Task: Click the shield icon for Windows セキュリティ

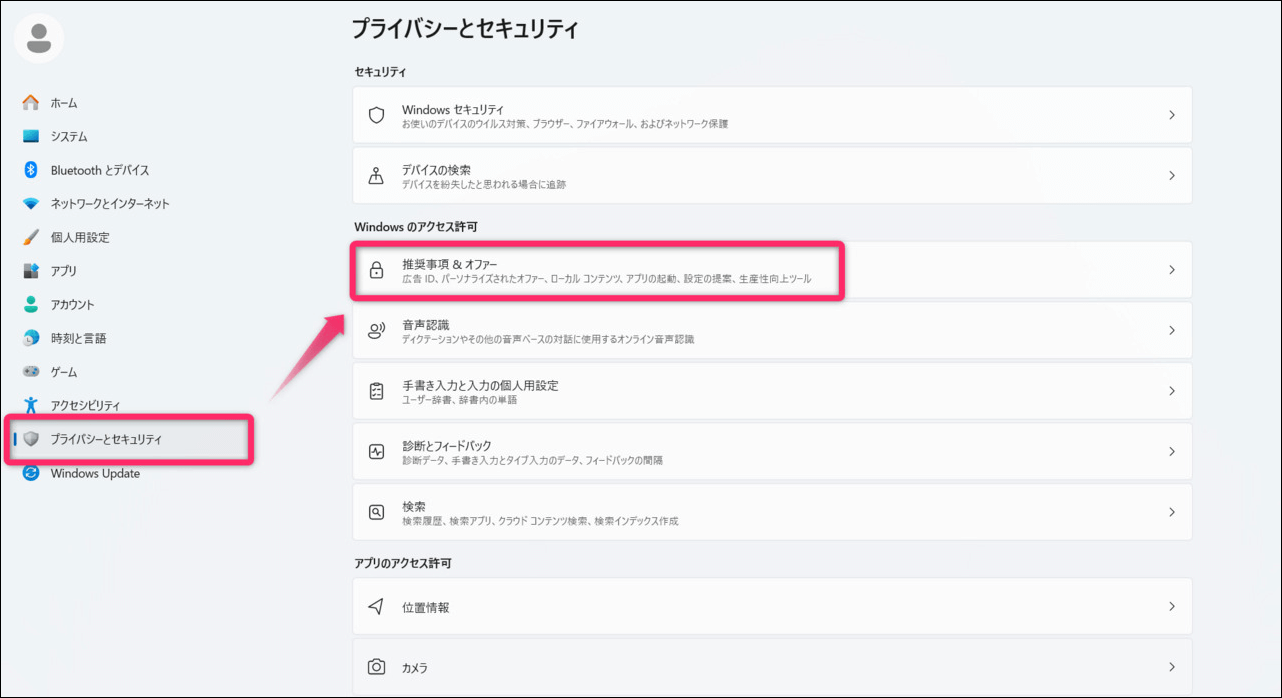Action: (x=376, y=115)
